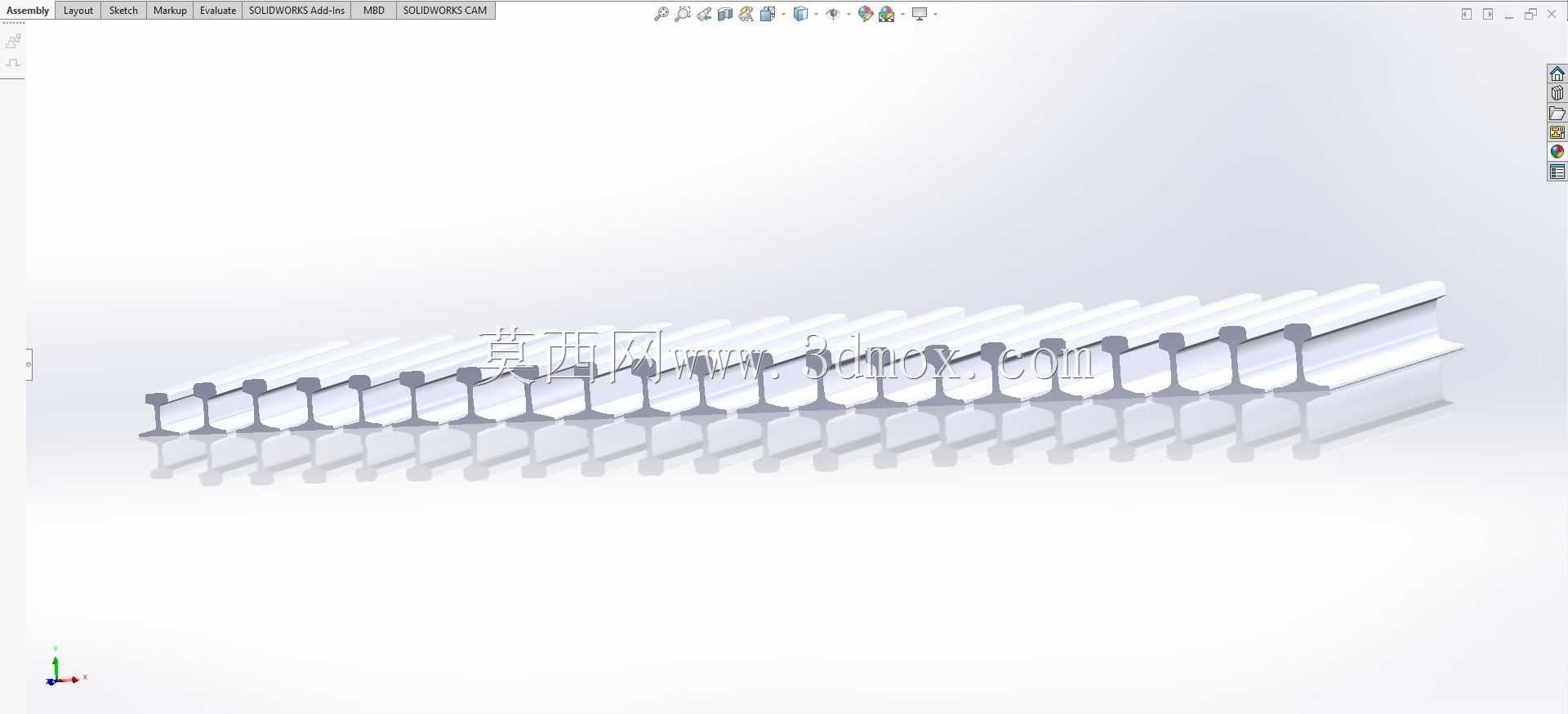This screenshot has width=1568, height=714.
Task: Activate Section View tool
Action: pyautogui.click(x=725, y=14)
